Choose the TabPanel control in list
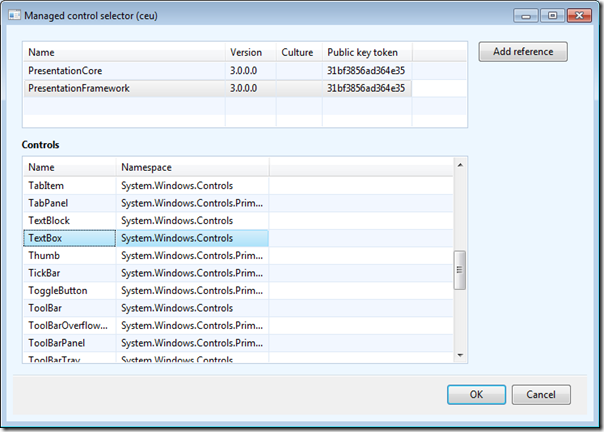The width and height of the screenshot is (604, 432). click(49, 203)
